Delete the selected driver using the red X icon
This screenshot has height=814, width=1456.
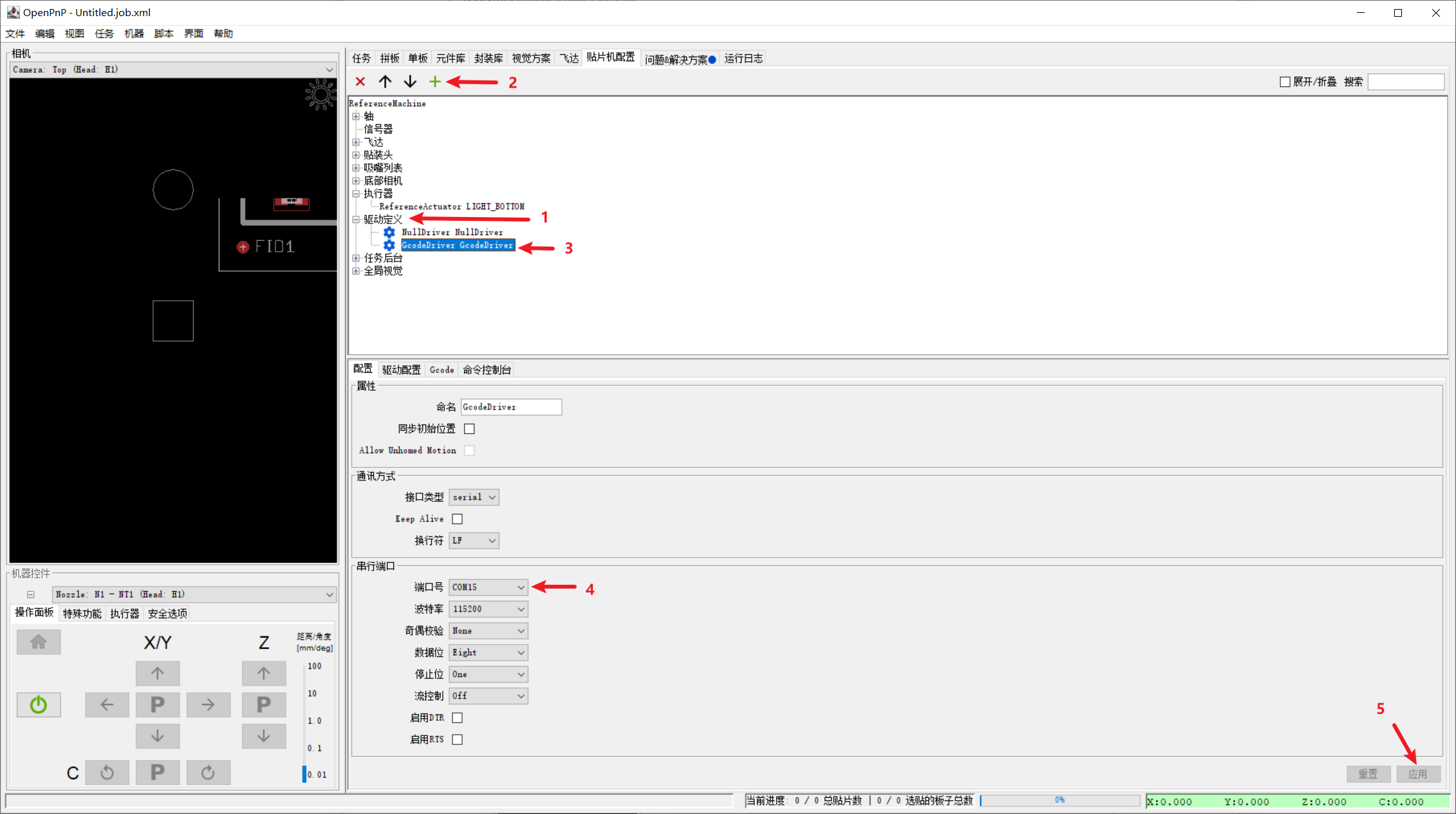click(x=360, y=81)
